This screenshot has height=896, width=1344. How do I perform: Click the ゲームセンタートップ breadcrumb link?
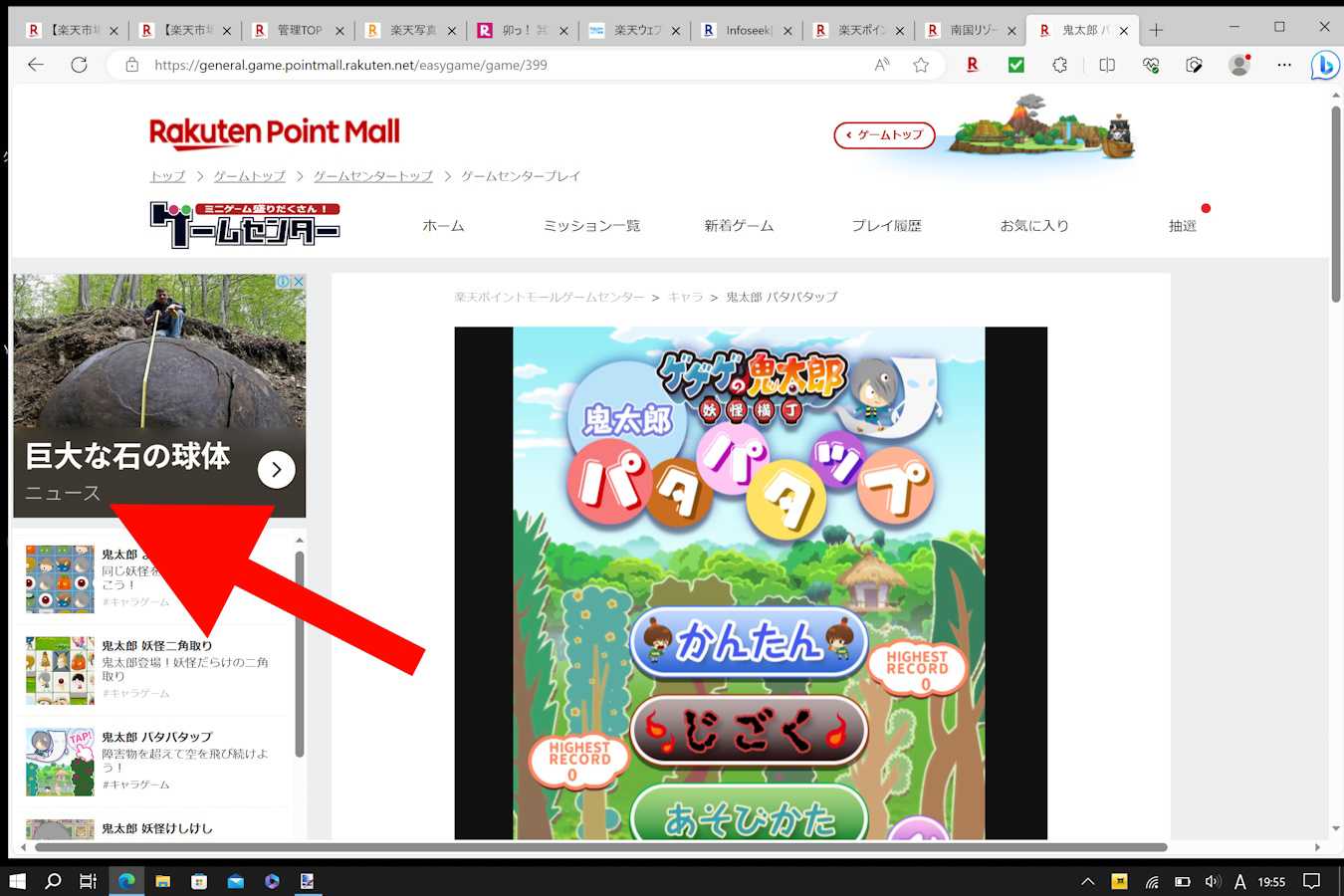[373, 176]
